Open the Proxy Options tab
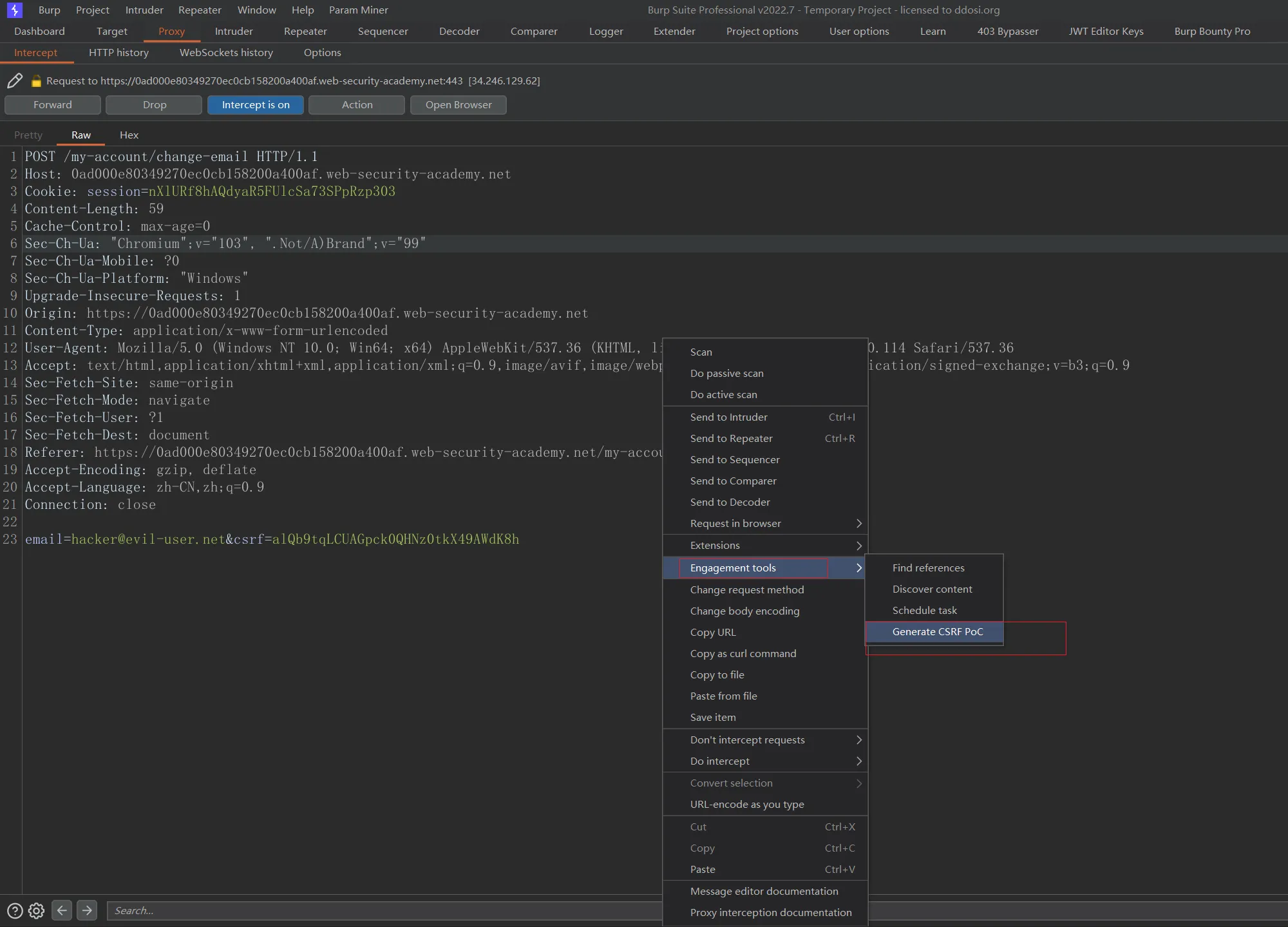The width and height of the screenshot is (1288, 927). pyautogui.click(x=322, y=52)
